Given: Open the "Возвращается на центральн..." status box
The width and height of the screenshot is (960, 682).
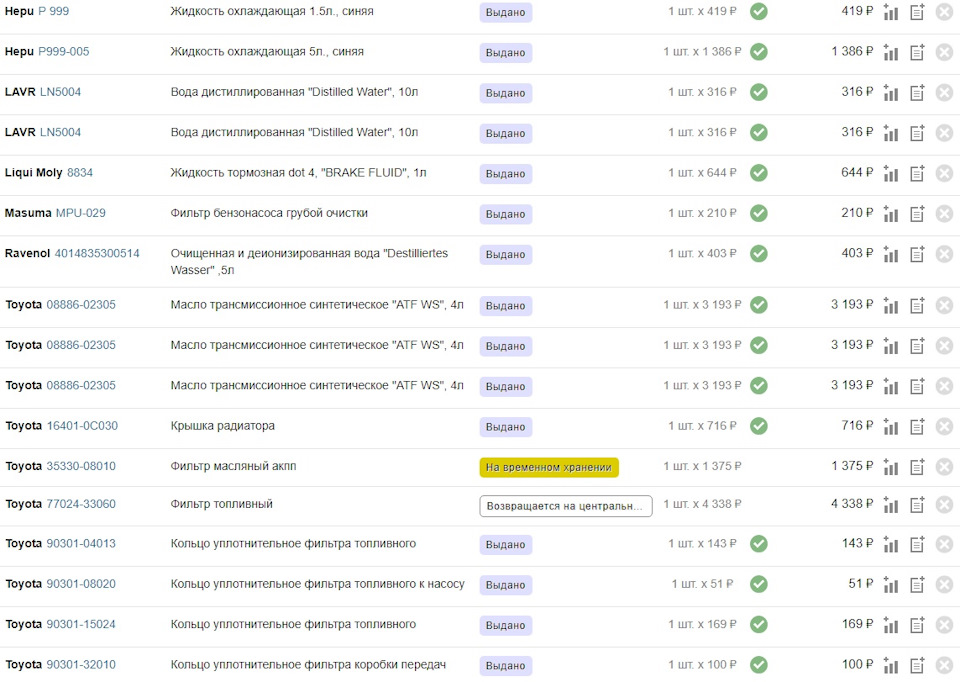Looking at the screenshot, I should click(565, 506).
